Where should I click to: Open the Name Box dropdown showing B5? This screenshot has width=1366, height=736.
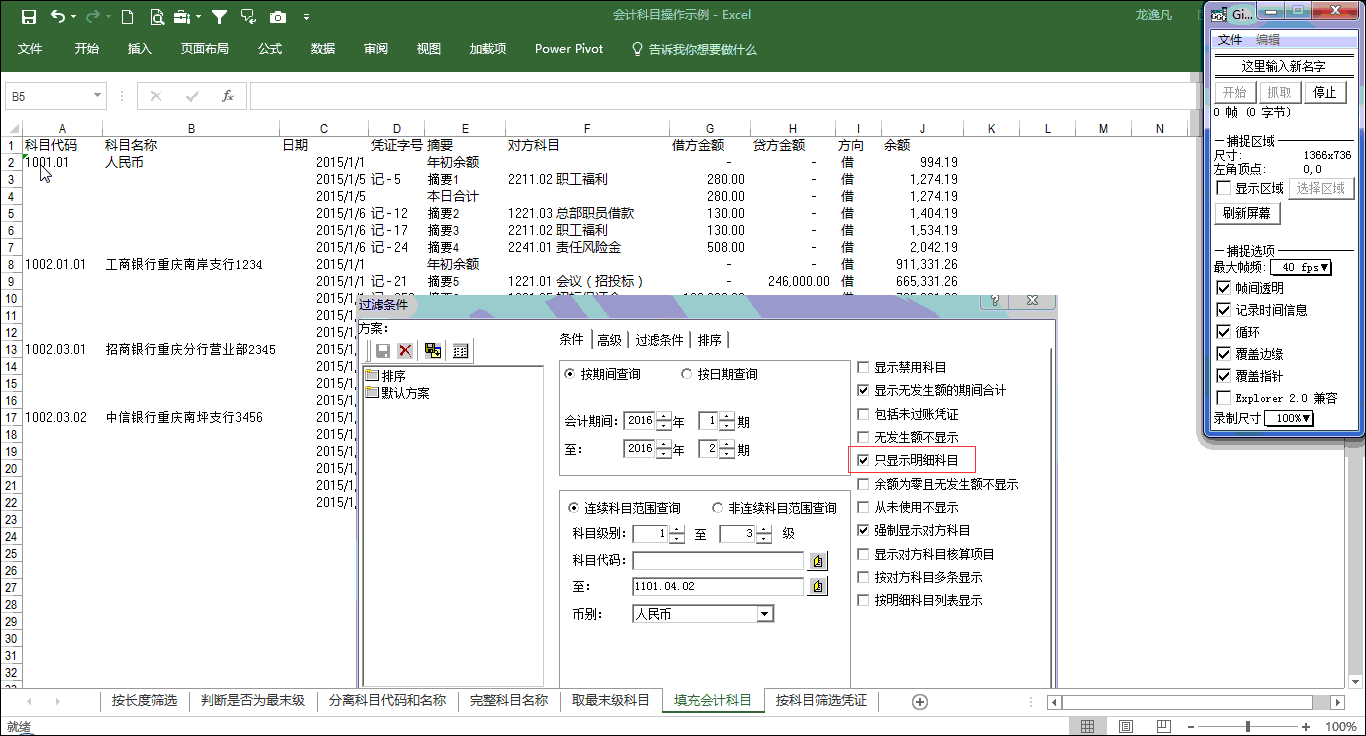pos(97,96)
